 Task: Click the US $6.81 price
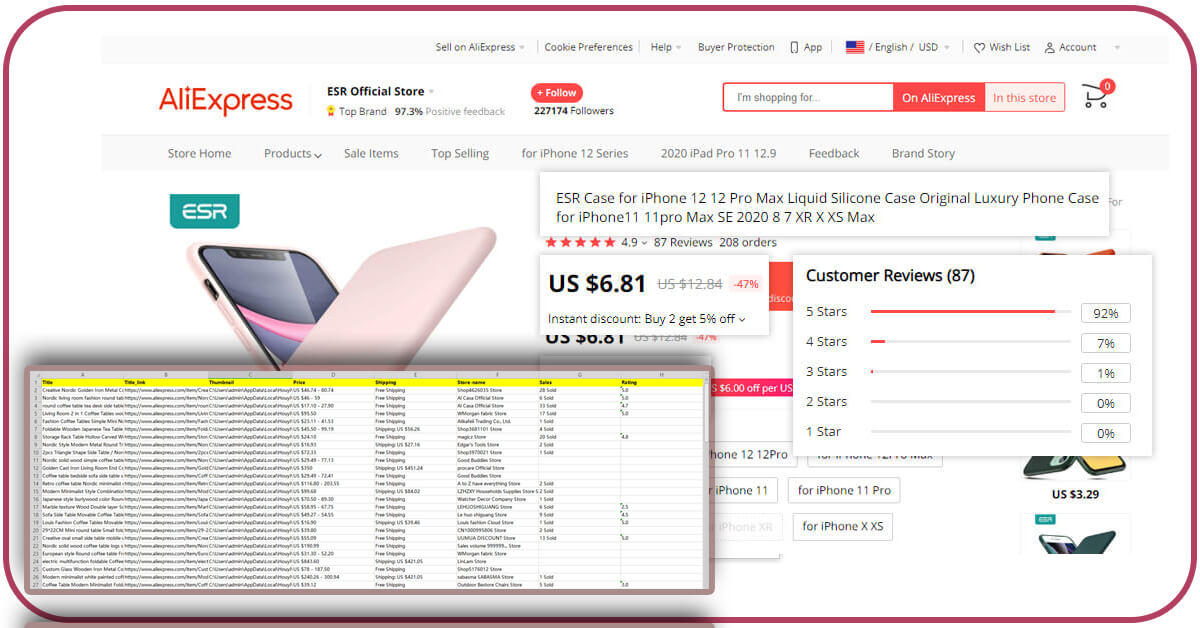[597, 283]
